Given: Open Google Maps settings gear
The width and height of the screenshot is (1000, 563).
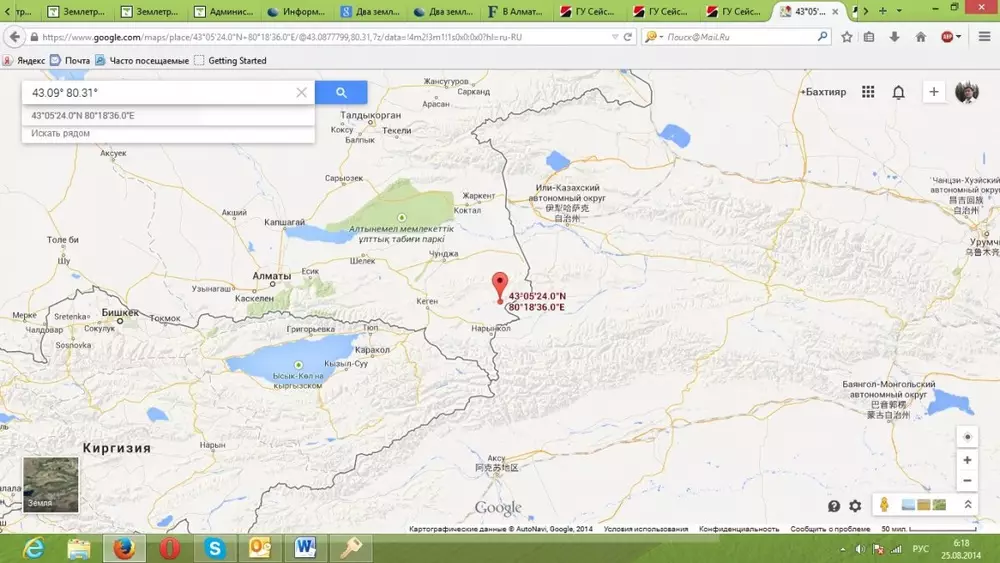Looking at the screenshot, I should coord(855,506).
